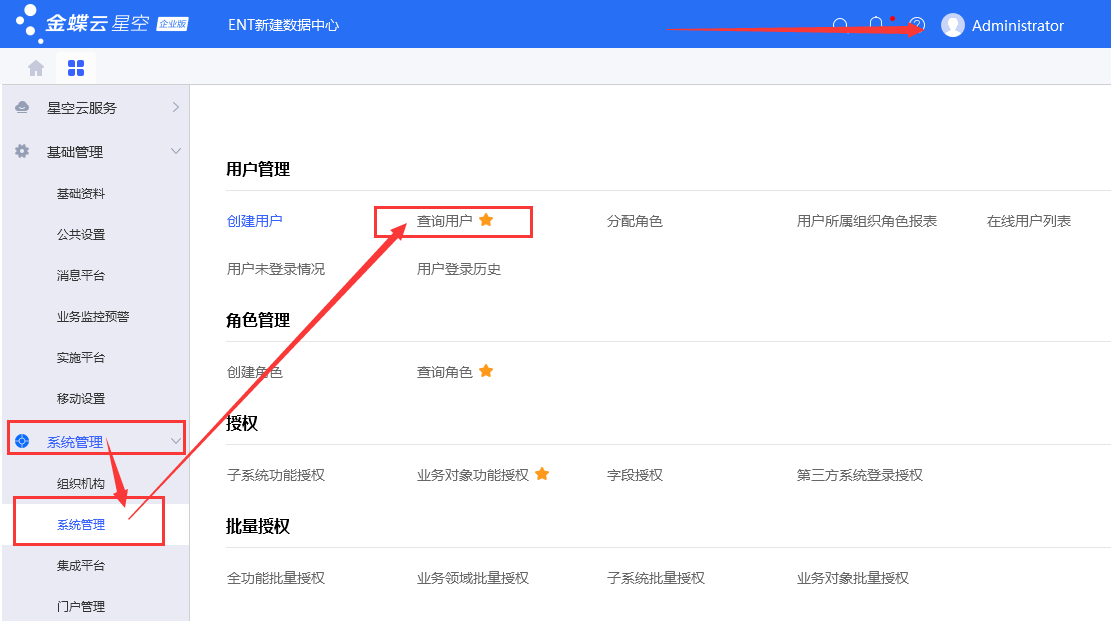Expand the 星空云服务 section
Viewport: 1111px width, 621px height.
(175, 107)
